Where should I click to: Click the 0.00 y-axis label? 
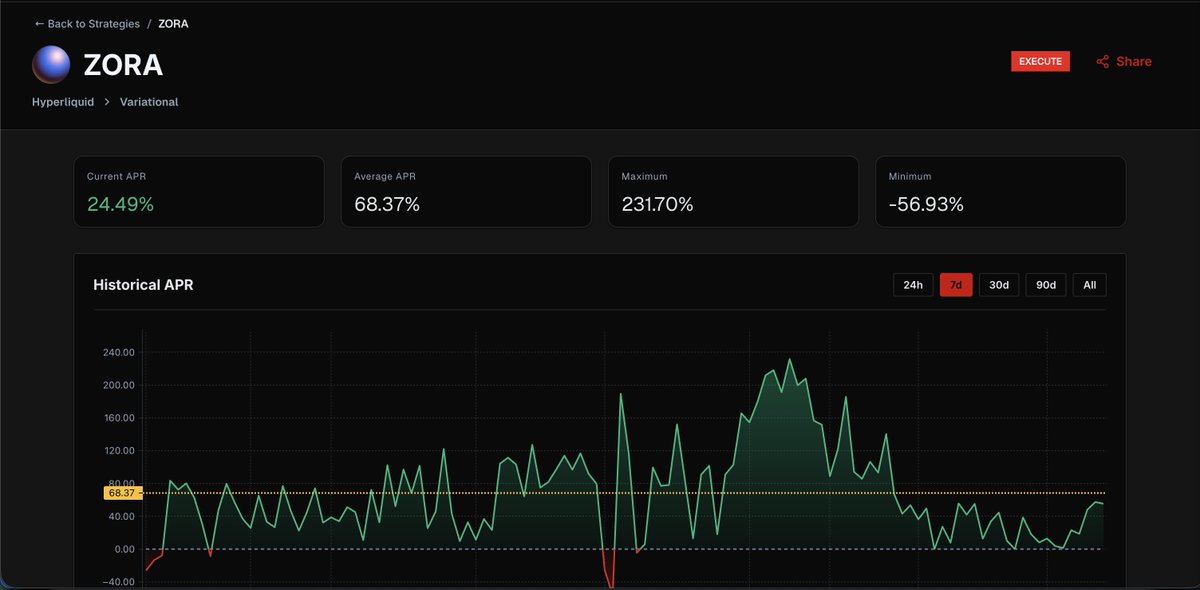(124, 549)
